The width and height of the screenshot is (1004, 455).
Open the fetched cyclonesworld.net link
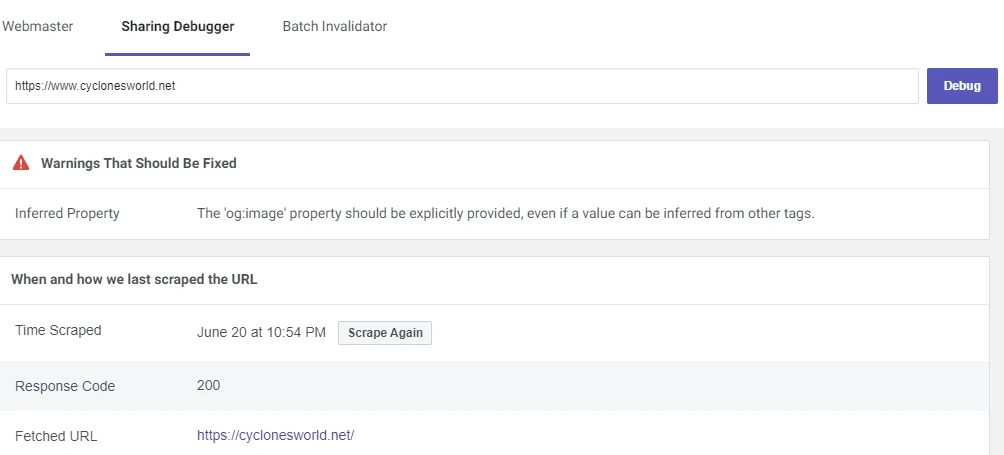pyautogui.click(x=275, y=435)
